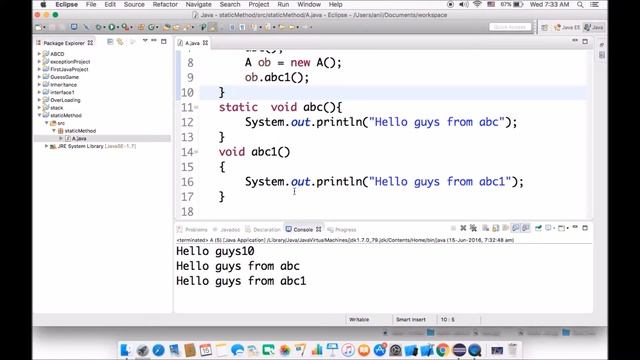Viewport: 640px width, 360px height.
Task: Toggle Word Wrap in the Console toolbar
Action: pyautogui.click(x=505, y=228)
